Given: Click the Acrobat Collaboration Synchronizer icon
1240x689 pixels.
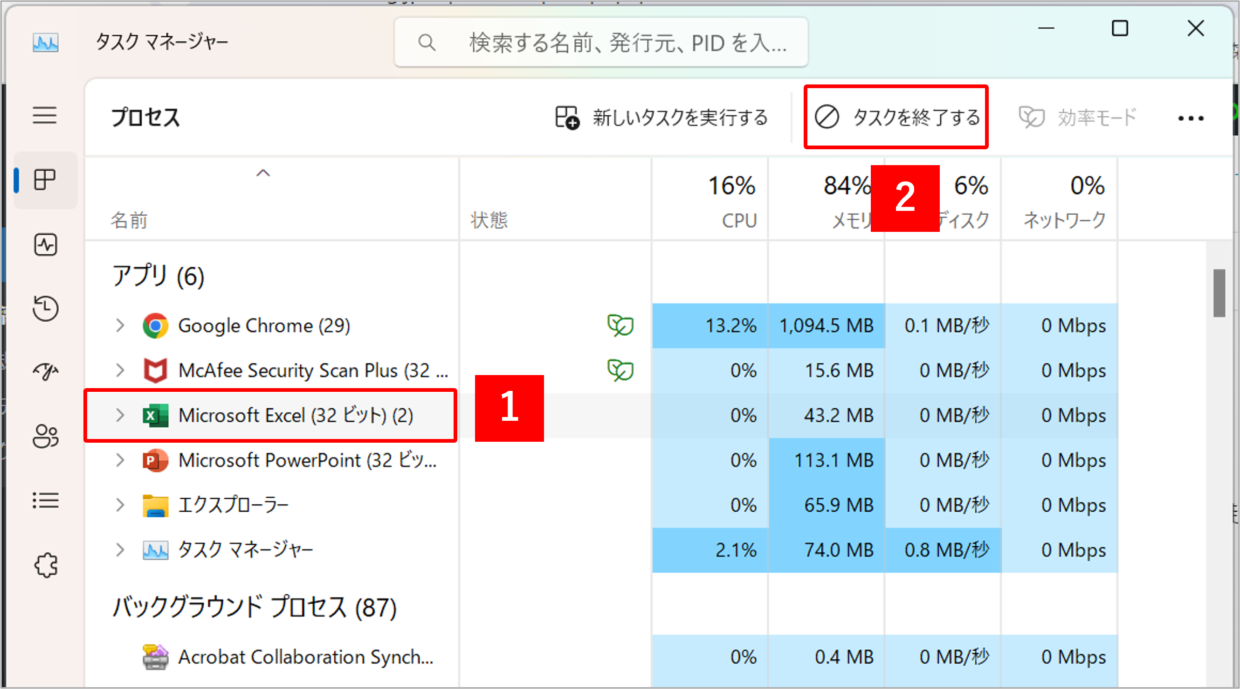Looking at the screenshot, I should point(155,657).
